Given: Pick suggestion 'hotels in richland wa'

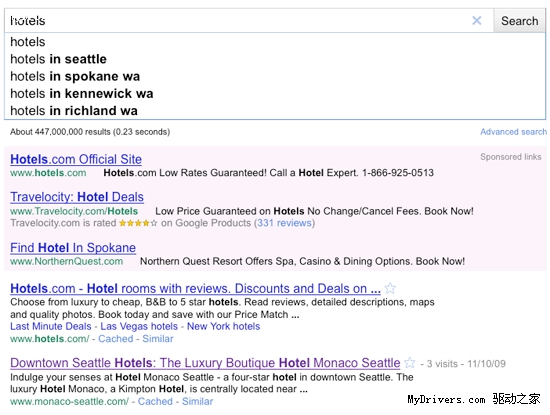Looking at the screenshot, I should (74, 111).
